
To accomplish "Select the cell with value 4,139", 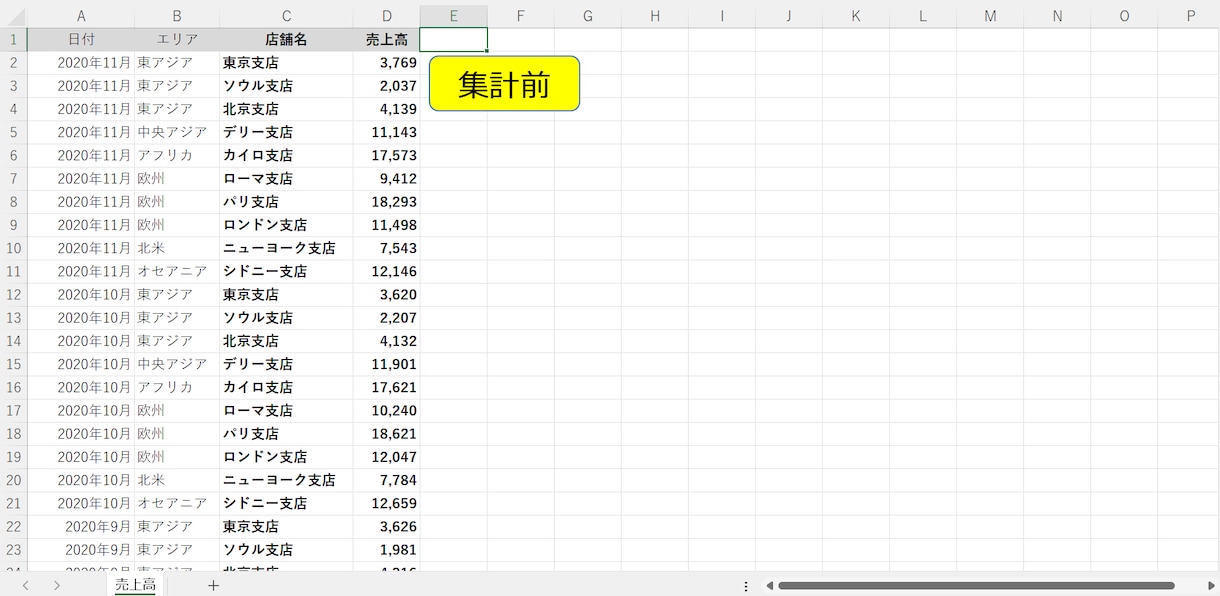I will click(x=386, y=109).
